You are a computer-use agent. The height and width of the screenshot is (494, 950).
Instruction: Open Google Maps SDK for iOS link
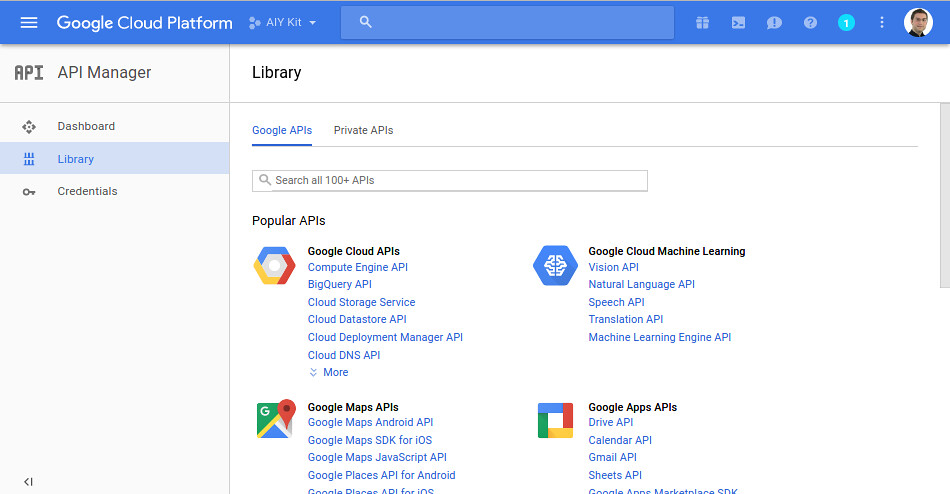[370, 440]
